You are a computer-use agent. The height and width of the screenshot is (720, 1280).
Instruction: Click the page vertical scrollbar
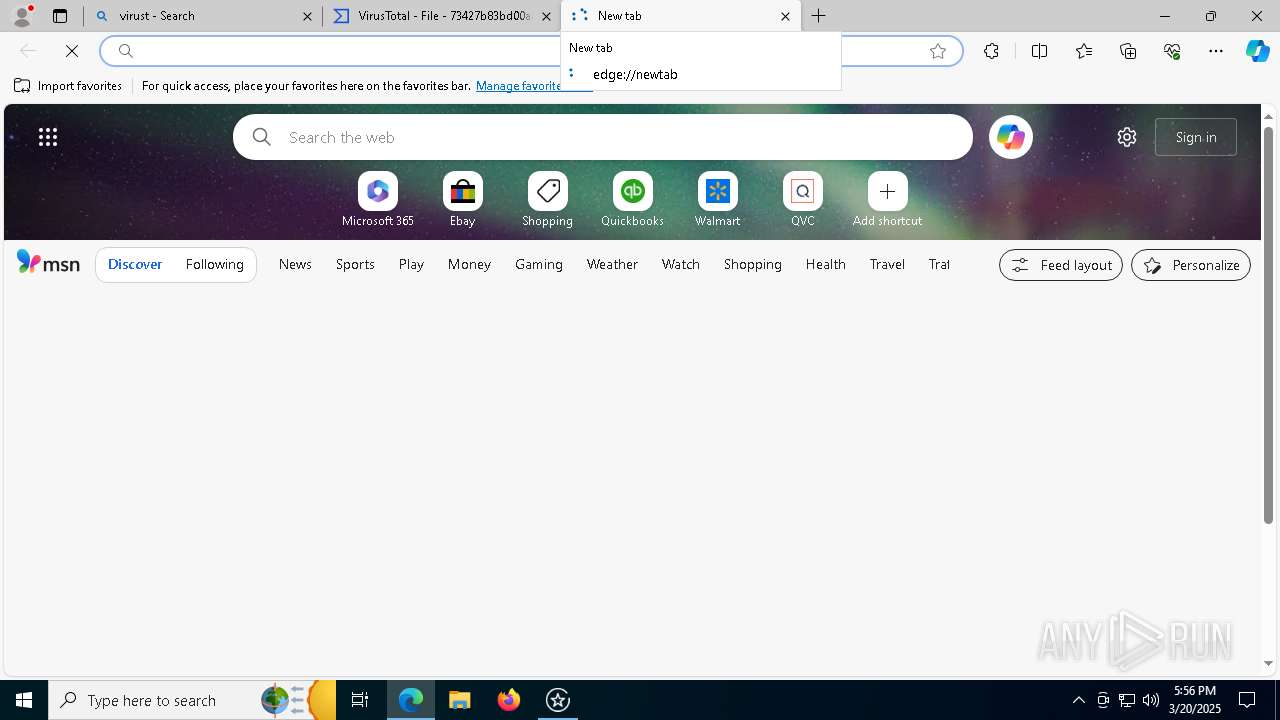pos(1268,325)
